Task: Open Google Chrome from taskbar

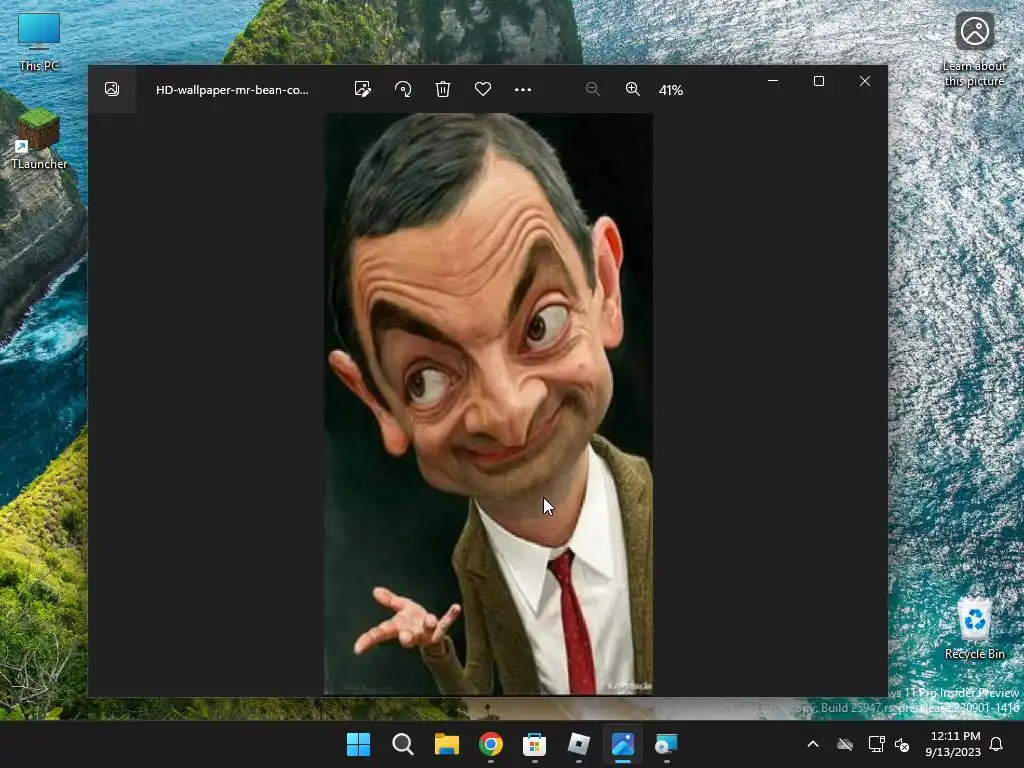Action: coord(490,744)
